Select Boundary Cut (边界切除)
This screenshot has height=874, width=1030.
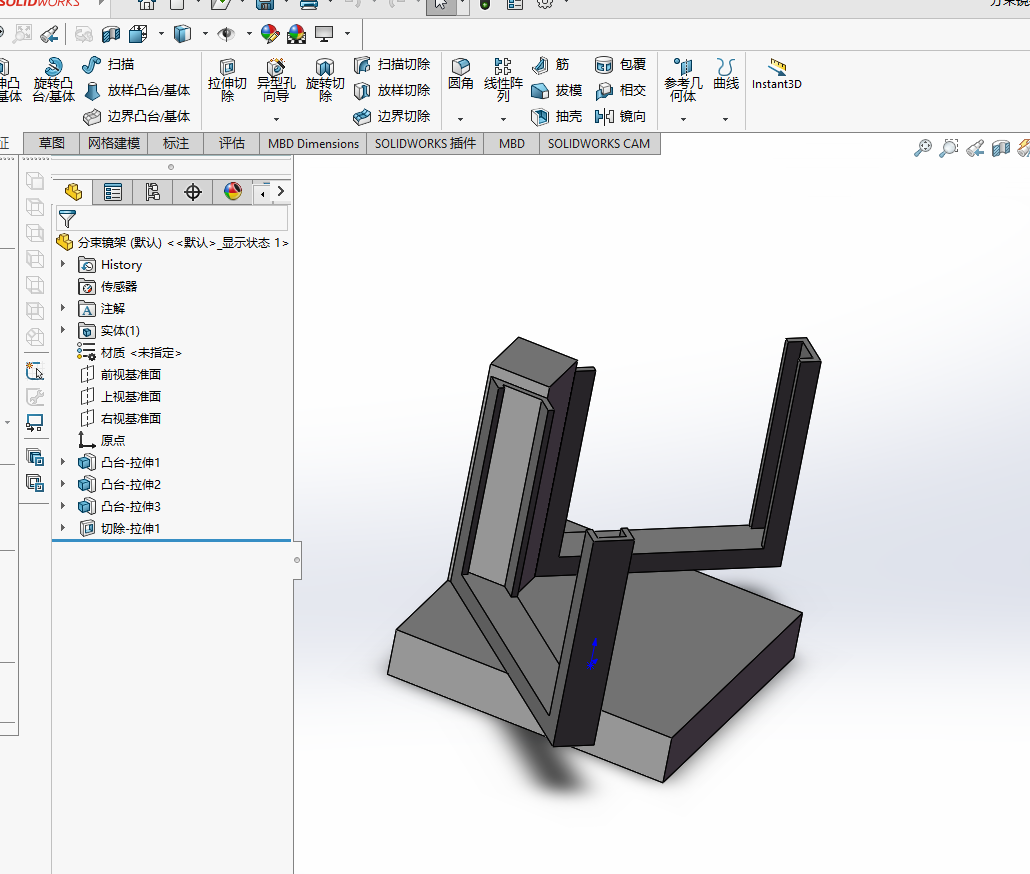tap(392, 116)
